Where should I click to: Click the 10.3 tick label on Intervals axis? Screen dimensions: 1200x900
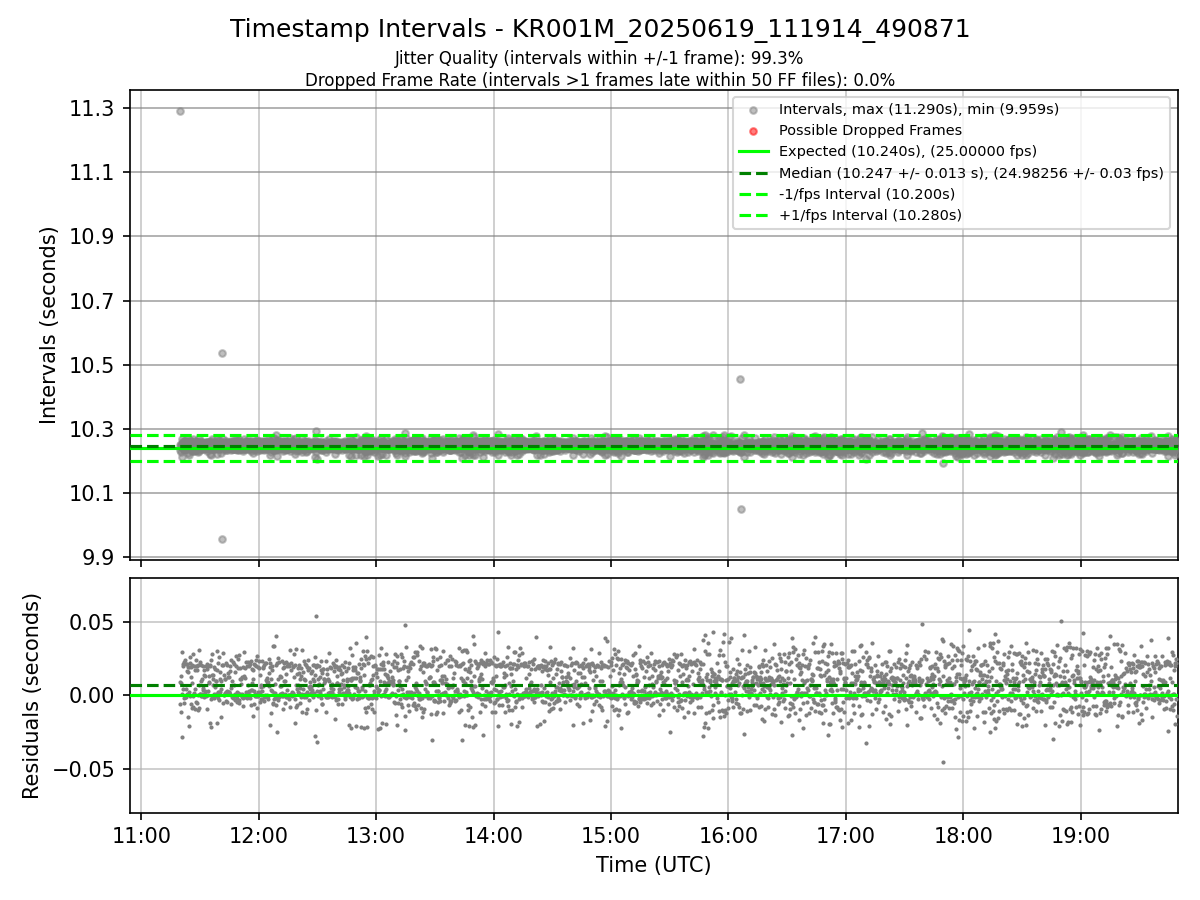coord(92,429)
